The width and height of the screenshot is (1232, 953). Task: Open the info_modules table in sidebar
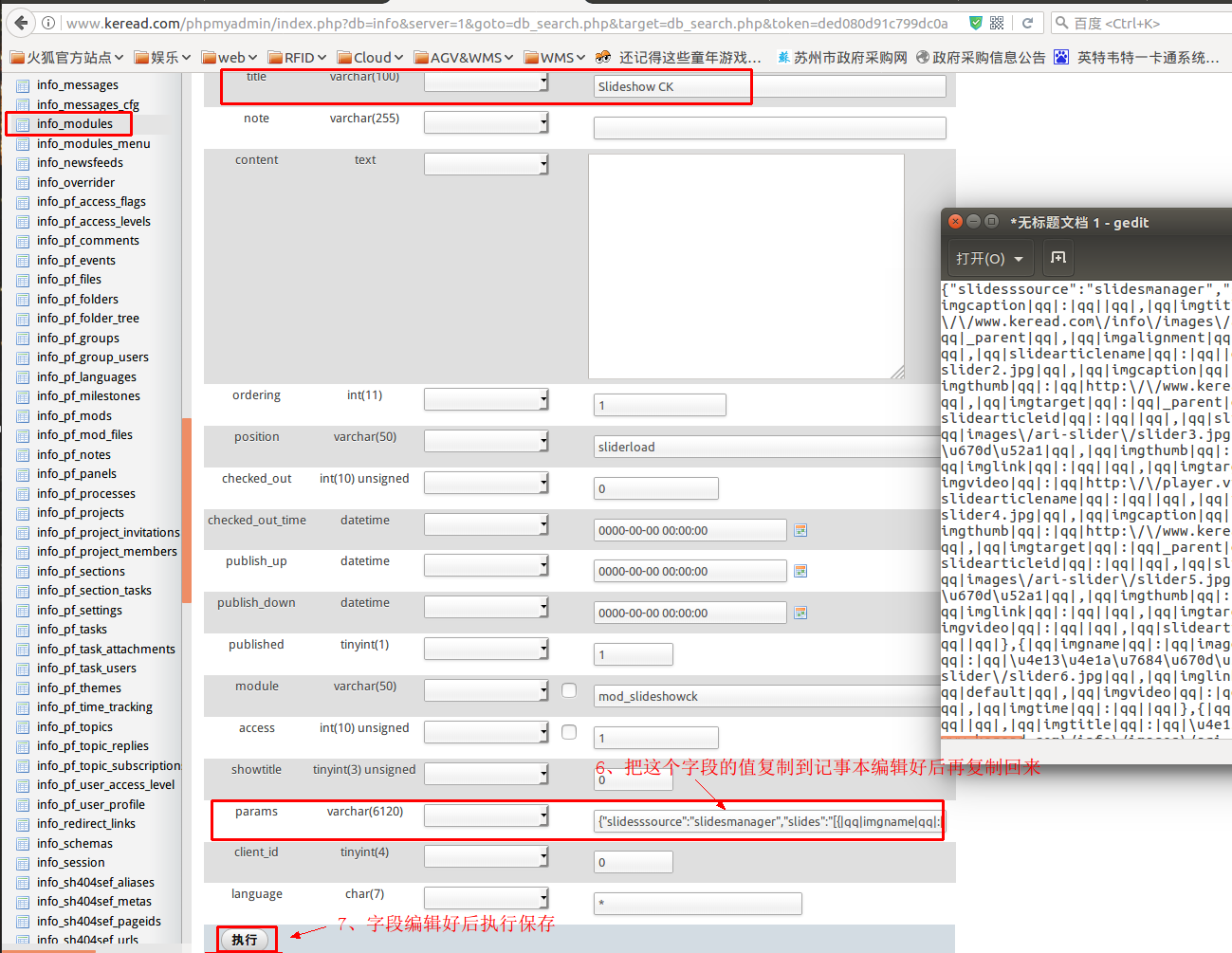click(x=74, y=124)
